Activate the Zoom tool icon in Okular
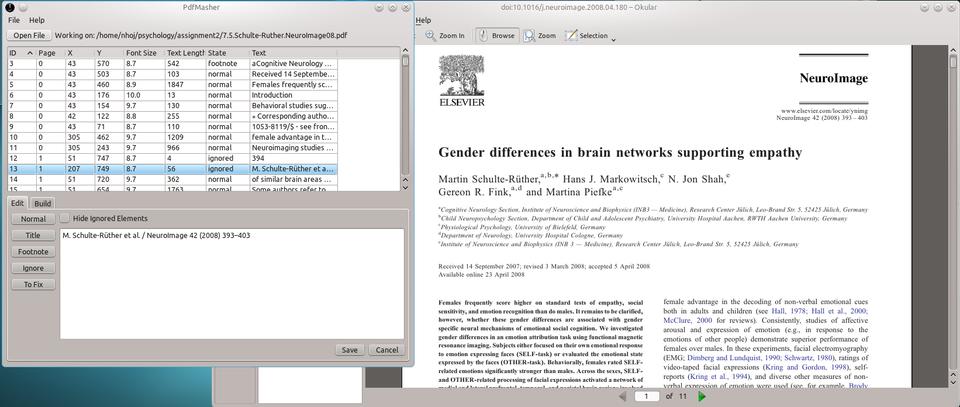The image size is (960, 407). (x=529, y=35)
